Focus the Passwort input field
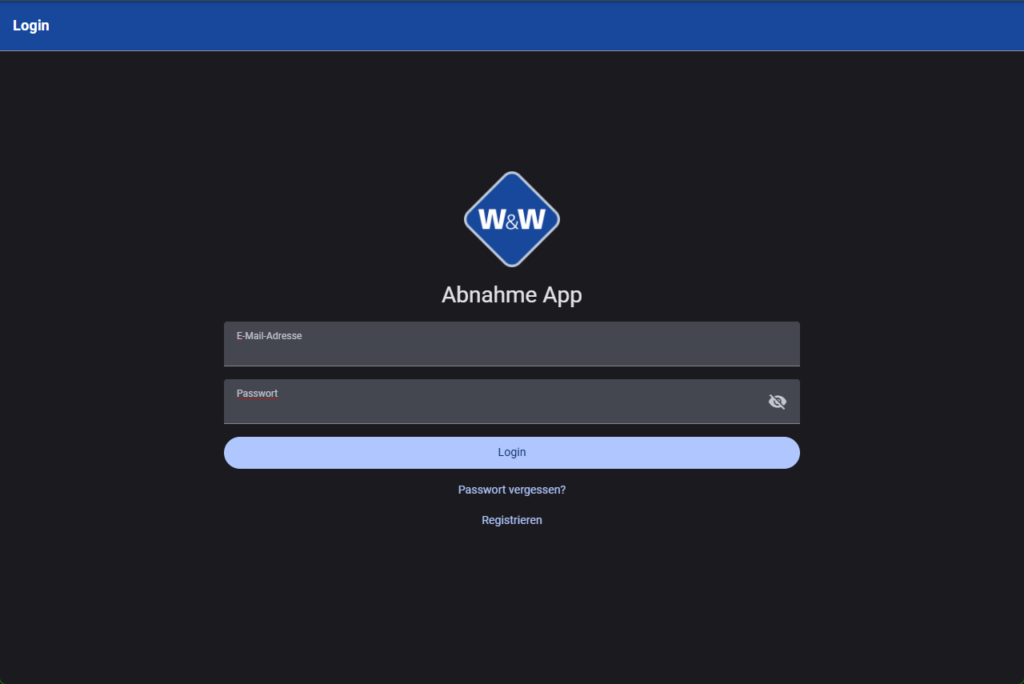 click(511, 401)
